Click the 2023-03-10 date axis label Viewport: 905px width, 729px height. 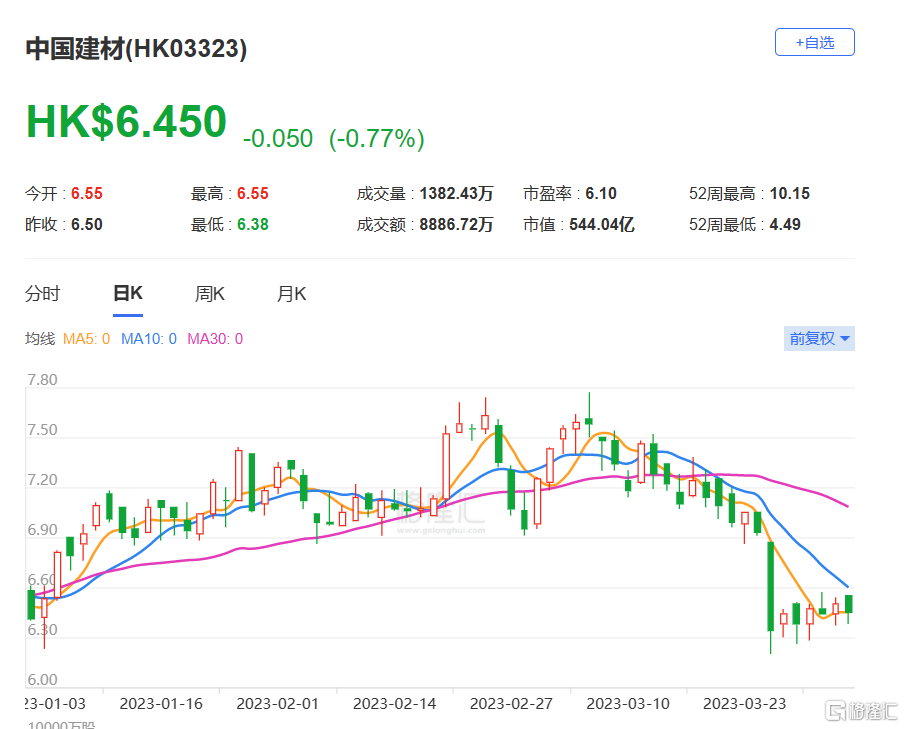point(628,704)
